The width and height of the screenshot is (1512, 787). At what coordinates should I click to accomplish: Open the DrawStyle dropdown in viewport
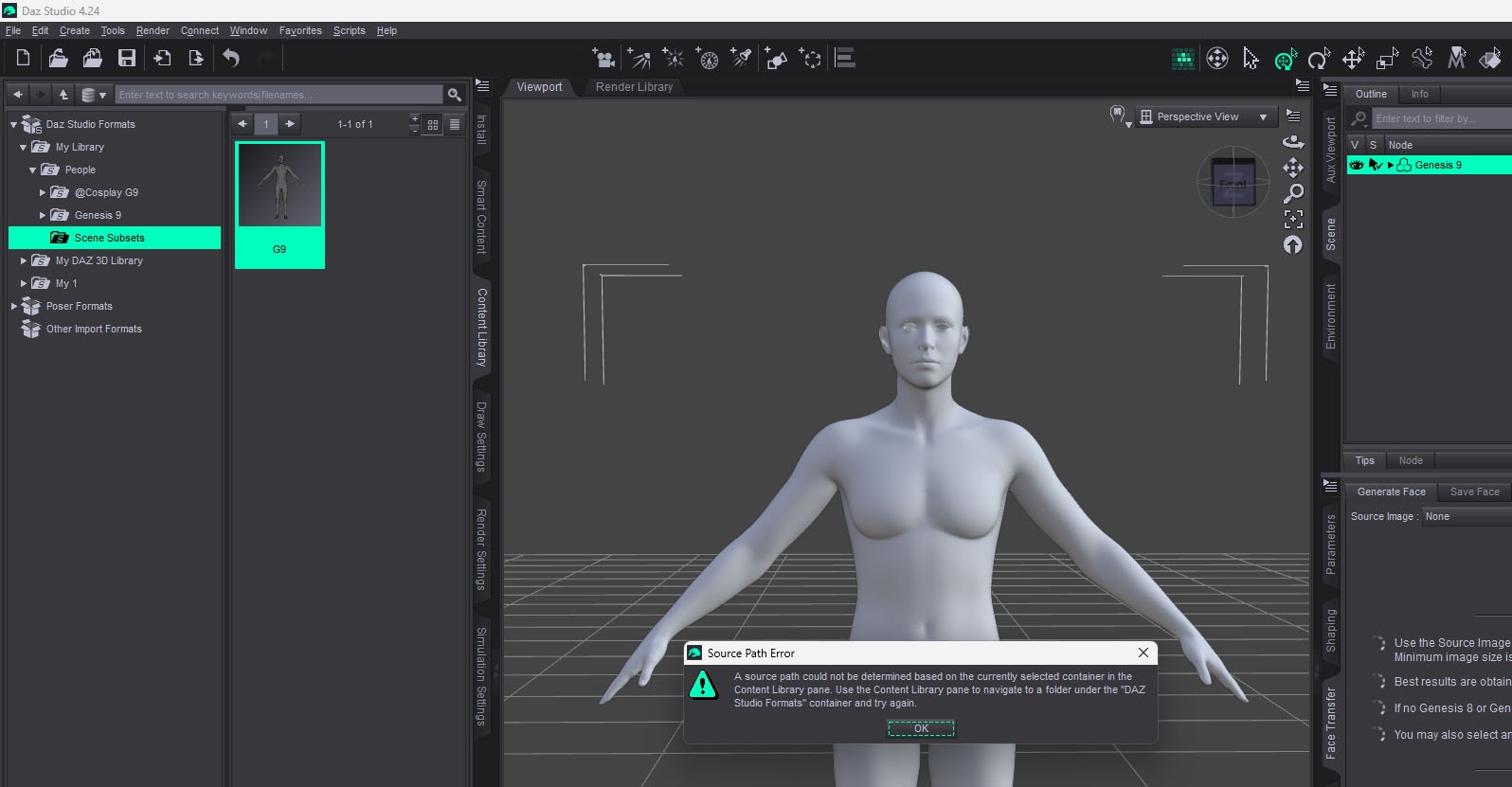1120,116
